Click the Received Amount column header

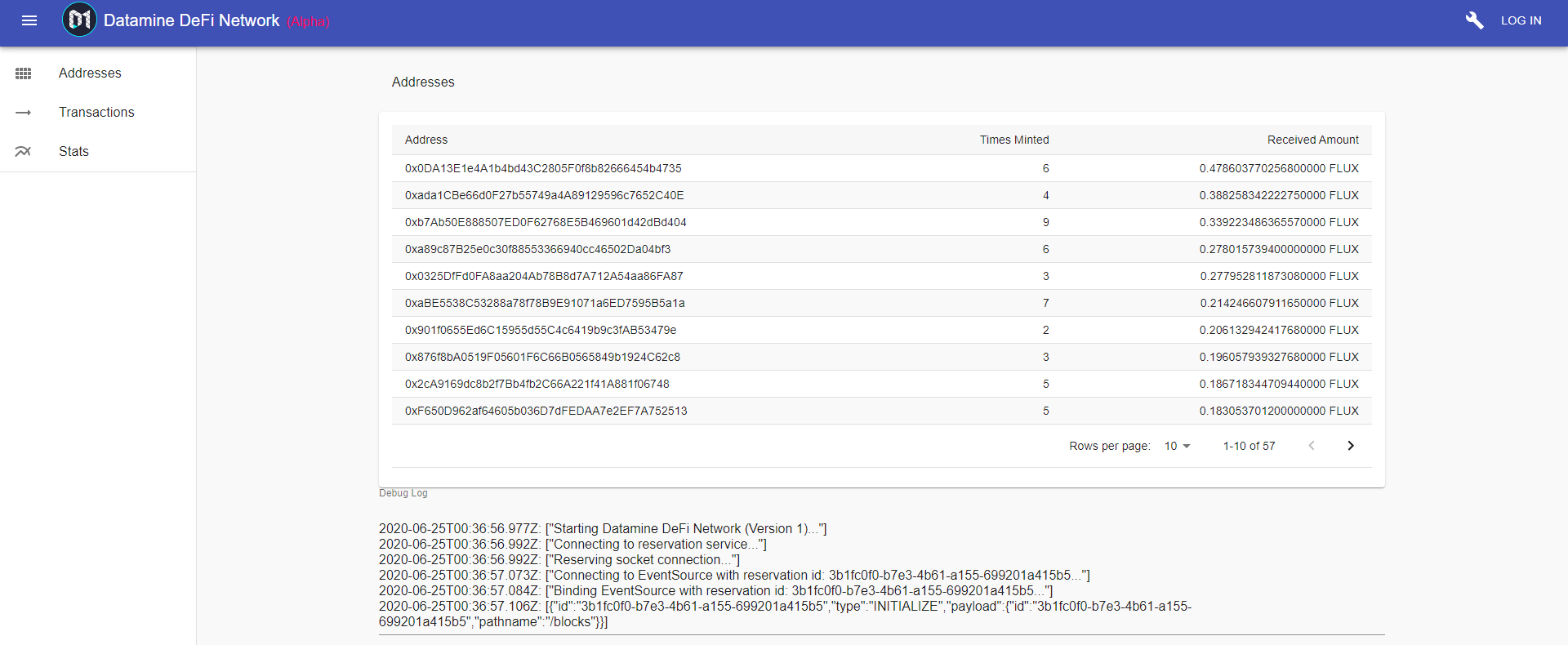point(1313,140)
